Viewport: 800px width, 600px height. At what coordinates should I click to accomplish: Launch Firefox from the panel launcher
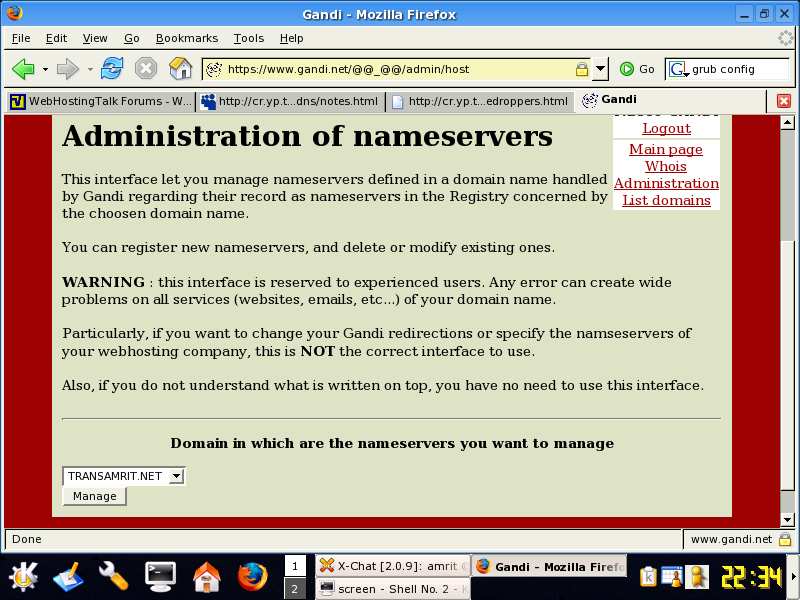253,578
